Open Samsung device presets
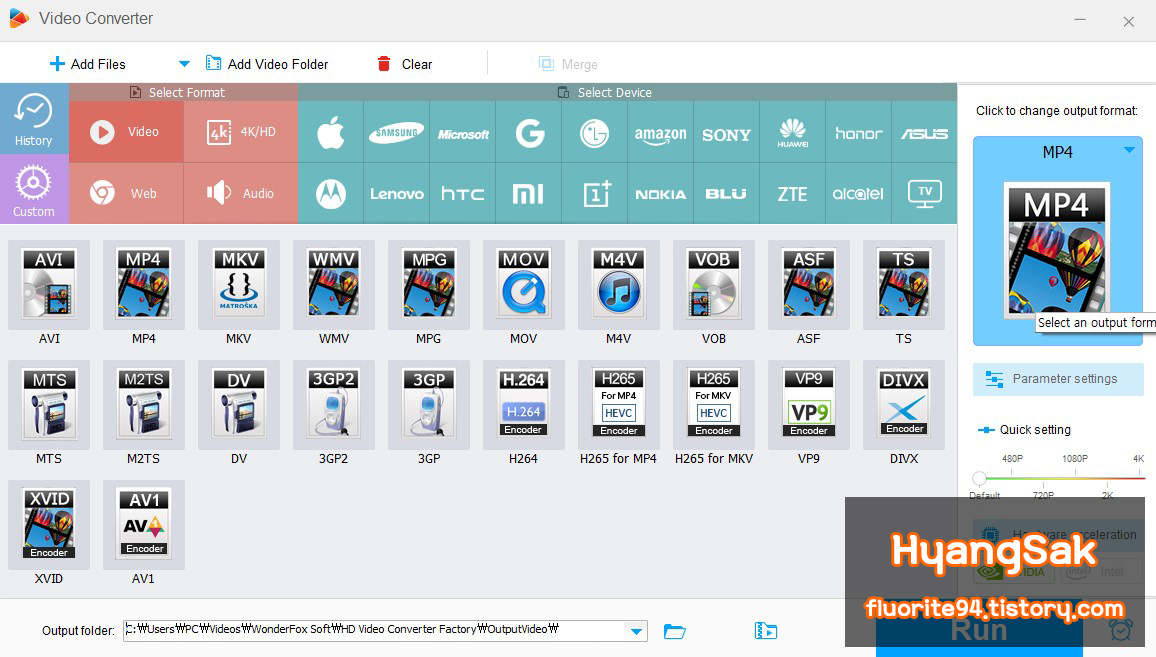This screenshot has height=657, width=1156. coord(397,133)
